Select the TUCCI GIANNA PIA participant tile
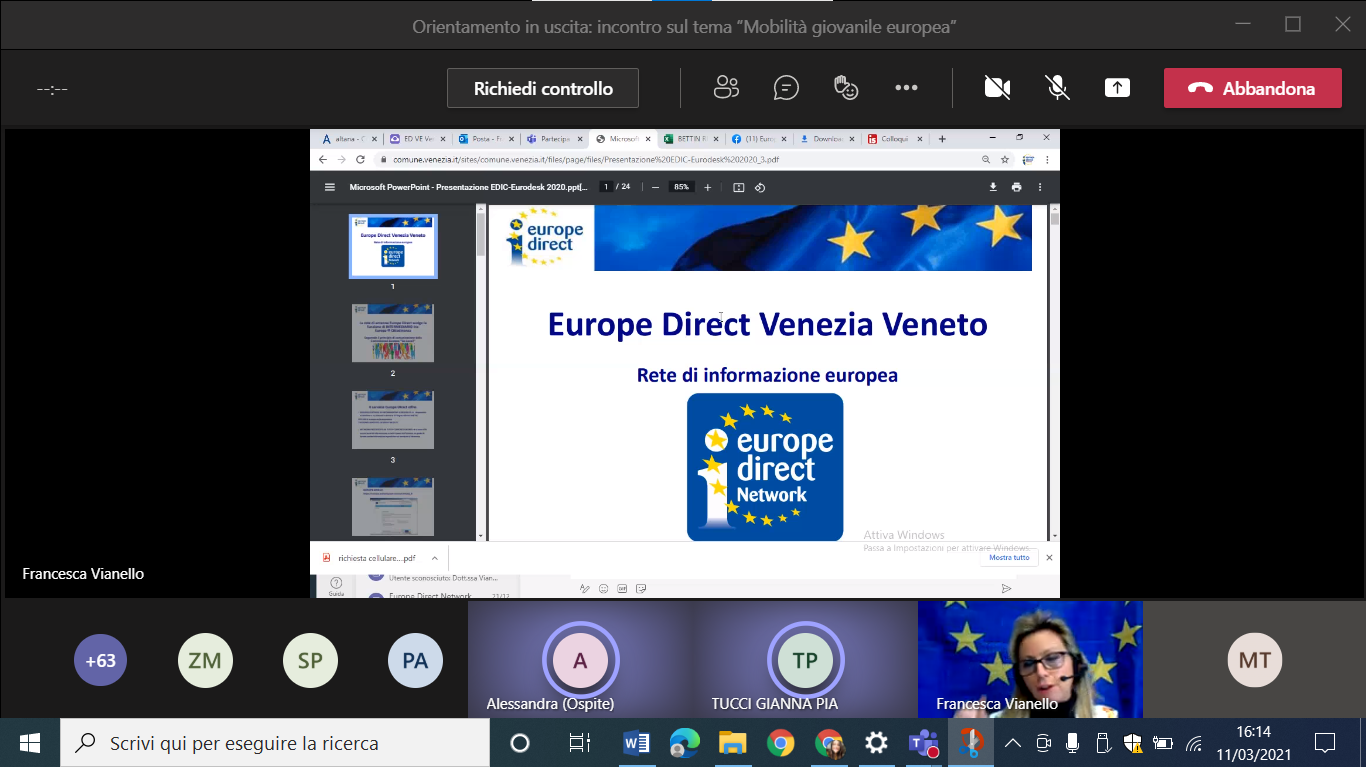1366x767 pixels. [x=805, y=660]
